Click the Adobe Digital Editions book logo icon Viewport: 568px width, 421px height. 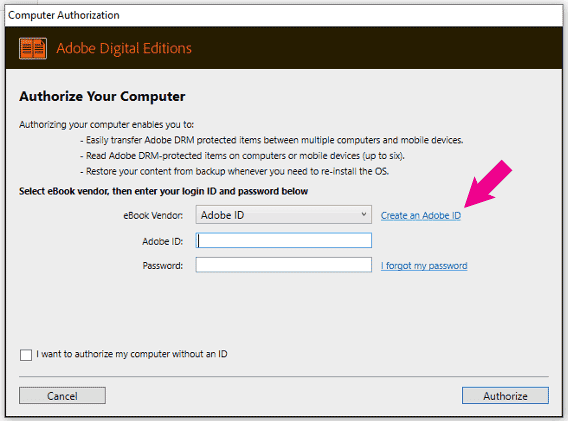tap(33, 48)
